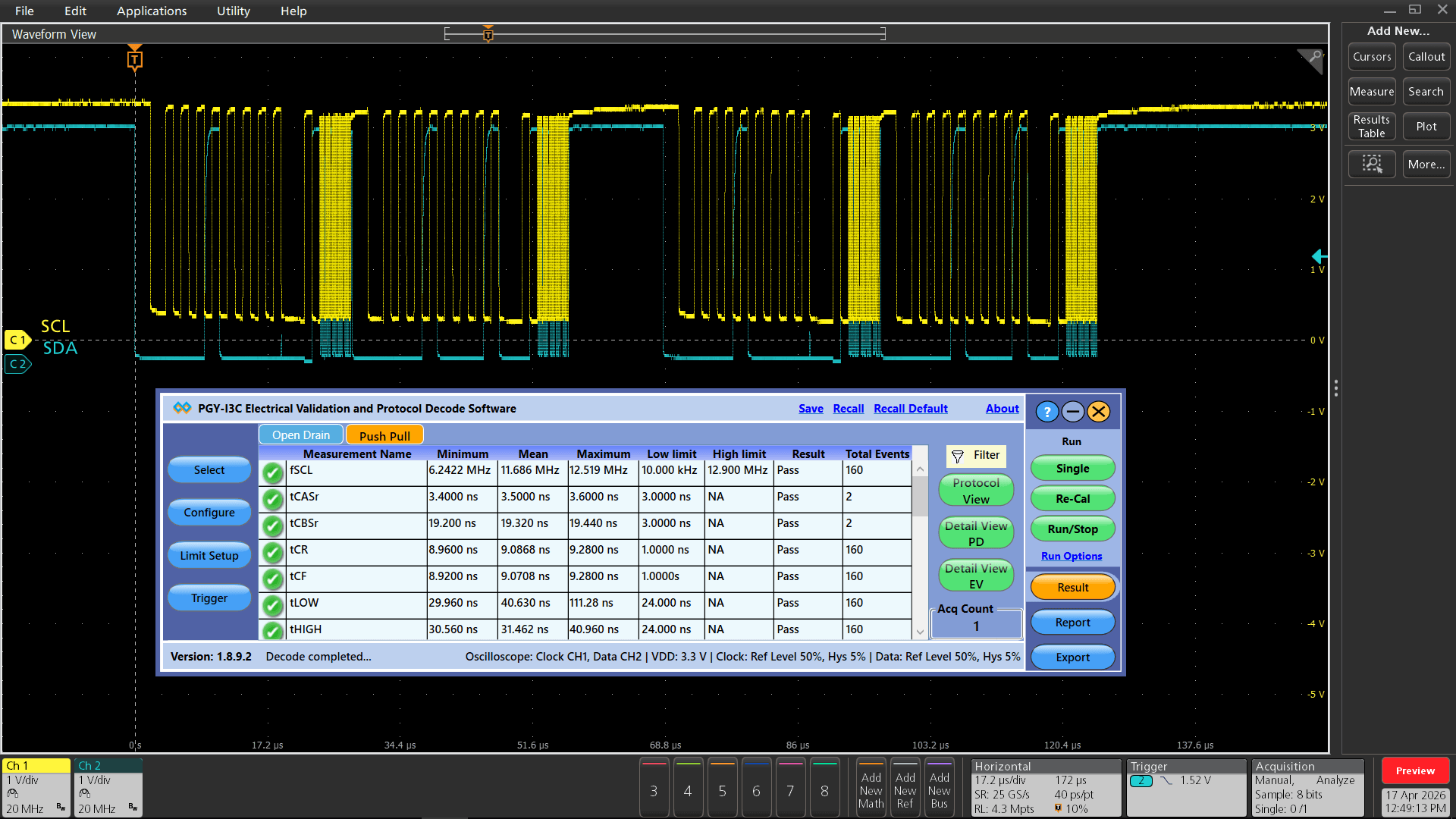Image resolution: width=1456 pixels, height=819 pixels.
Task: Click the draw-a-box zoom icon
Action: [1372, 164]
